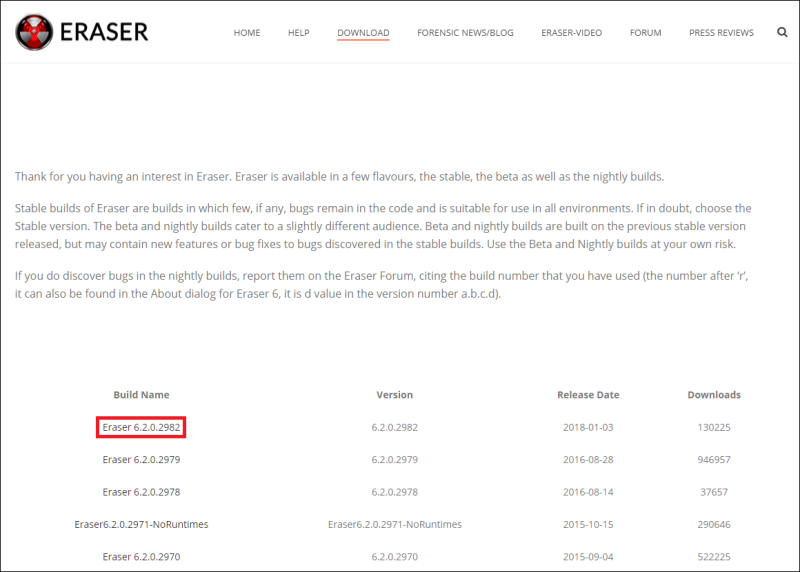Screen dimensions: 800x572
Task: Select the version cell 6.2.0.2979
Action: (x=394, y=460)
